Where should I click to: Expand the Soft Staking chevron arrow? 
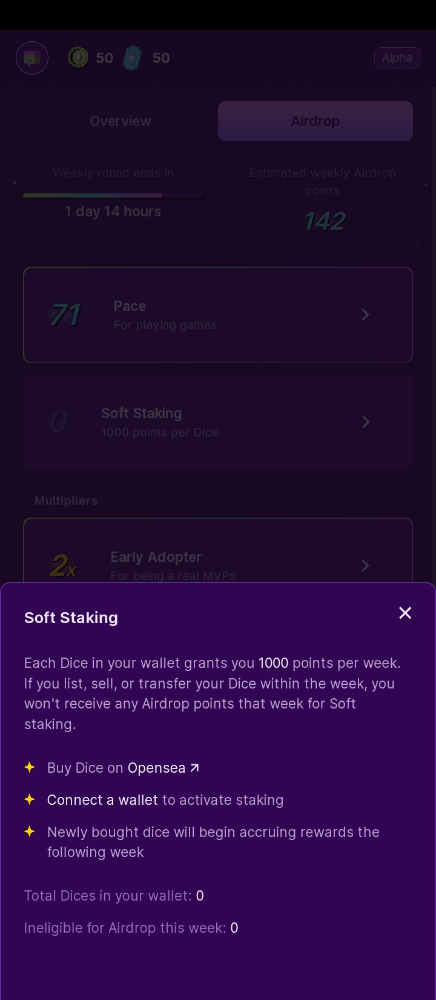pyautogui.click(x=365, y=422)
